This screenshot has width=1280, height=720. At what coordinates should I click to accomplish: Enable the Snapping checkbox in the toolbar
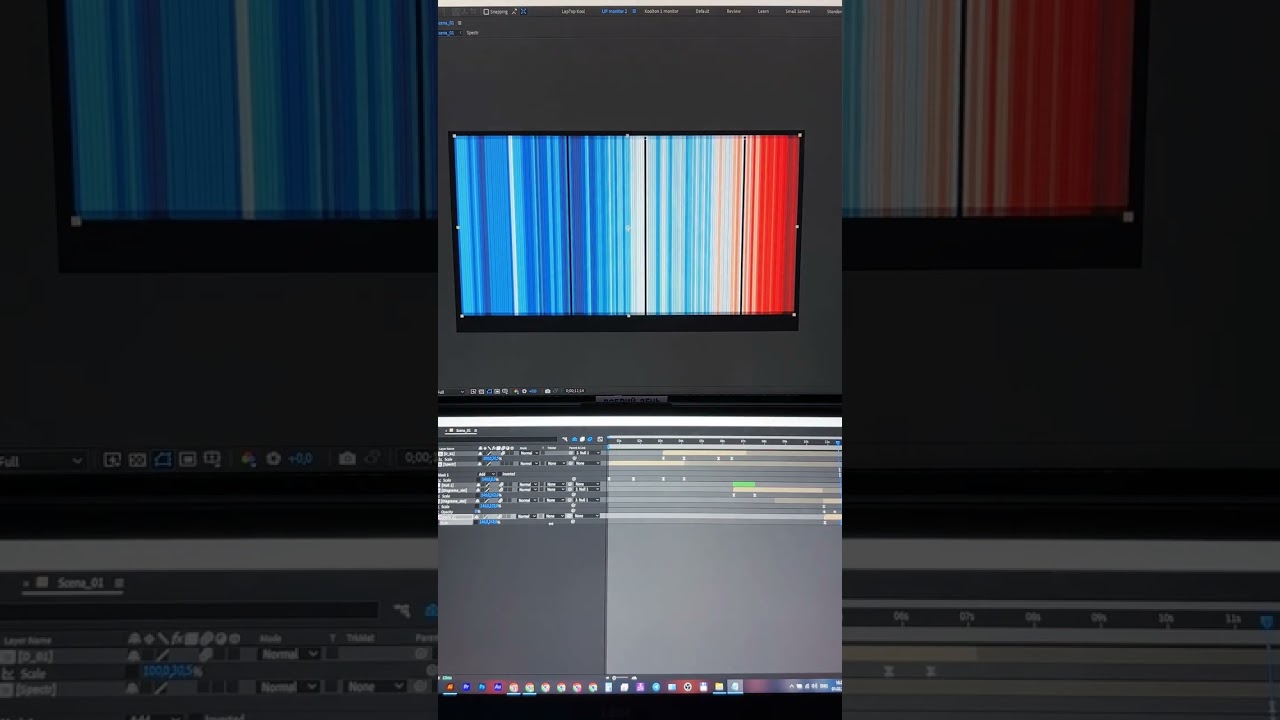tap(486, 11)
